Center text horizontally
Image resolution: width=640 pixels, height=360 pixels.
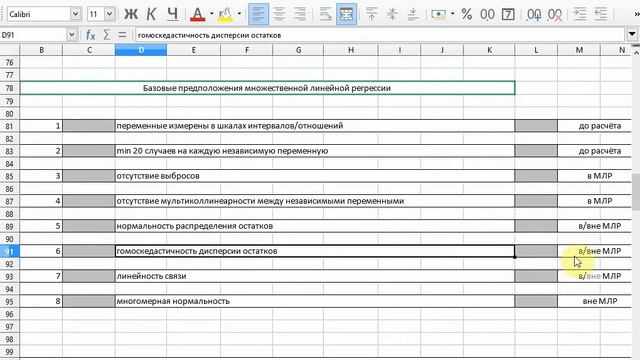[279, 14]
